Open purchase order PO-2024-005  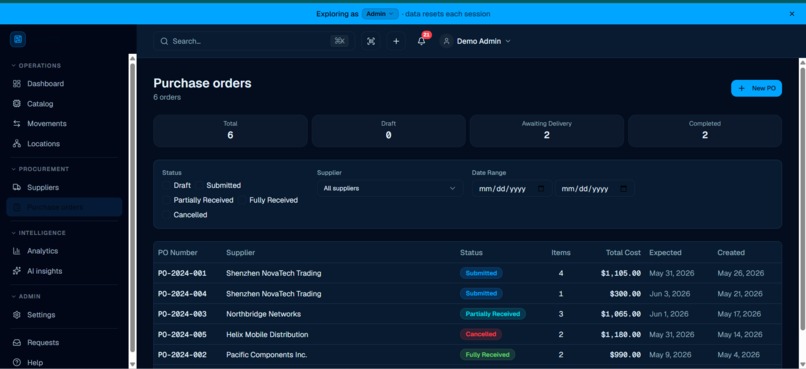click(x=182, y=335)
